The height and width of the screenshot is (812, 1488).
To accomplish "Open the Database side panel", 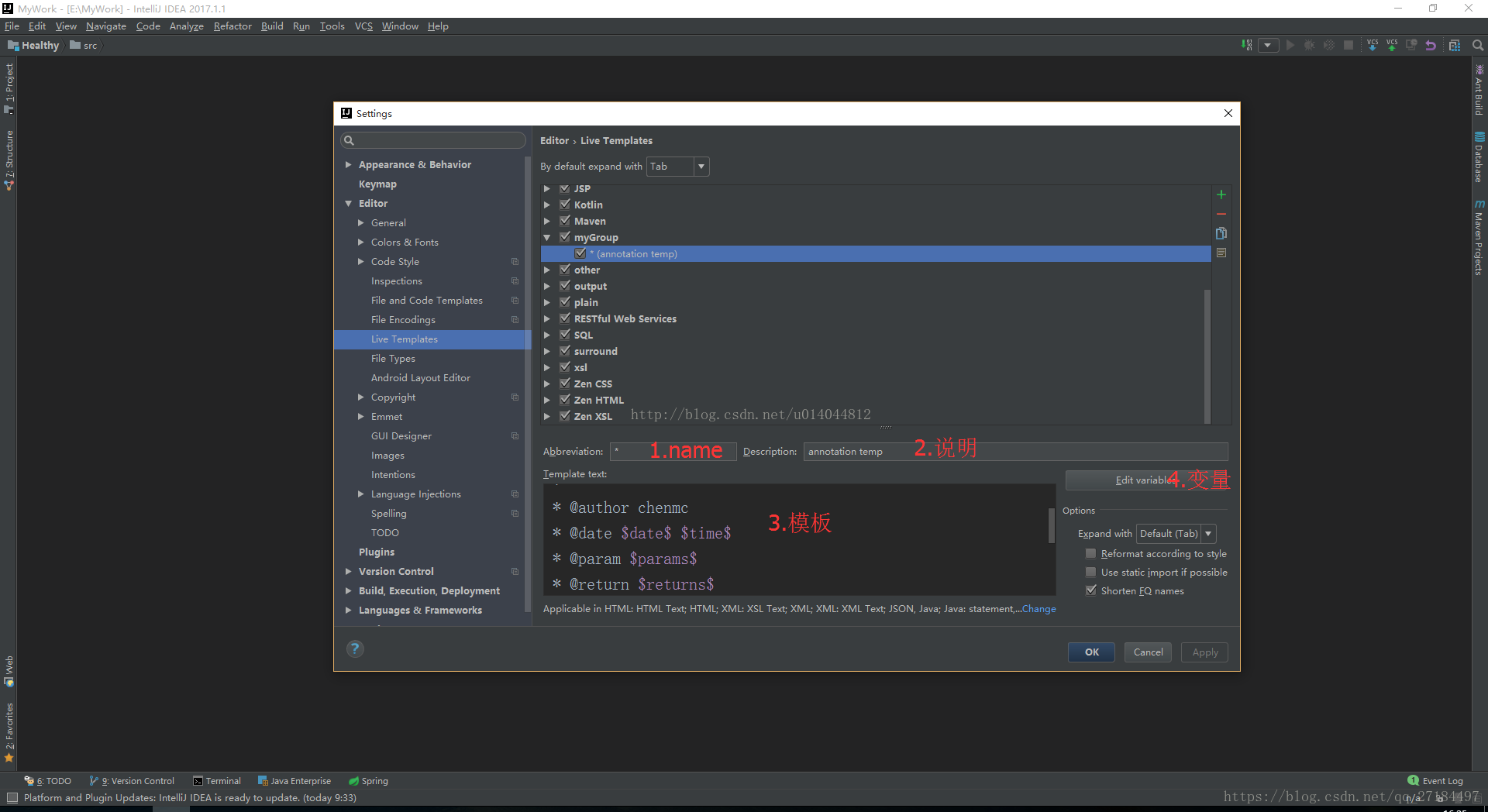I will [1479, 157].
